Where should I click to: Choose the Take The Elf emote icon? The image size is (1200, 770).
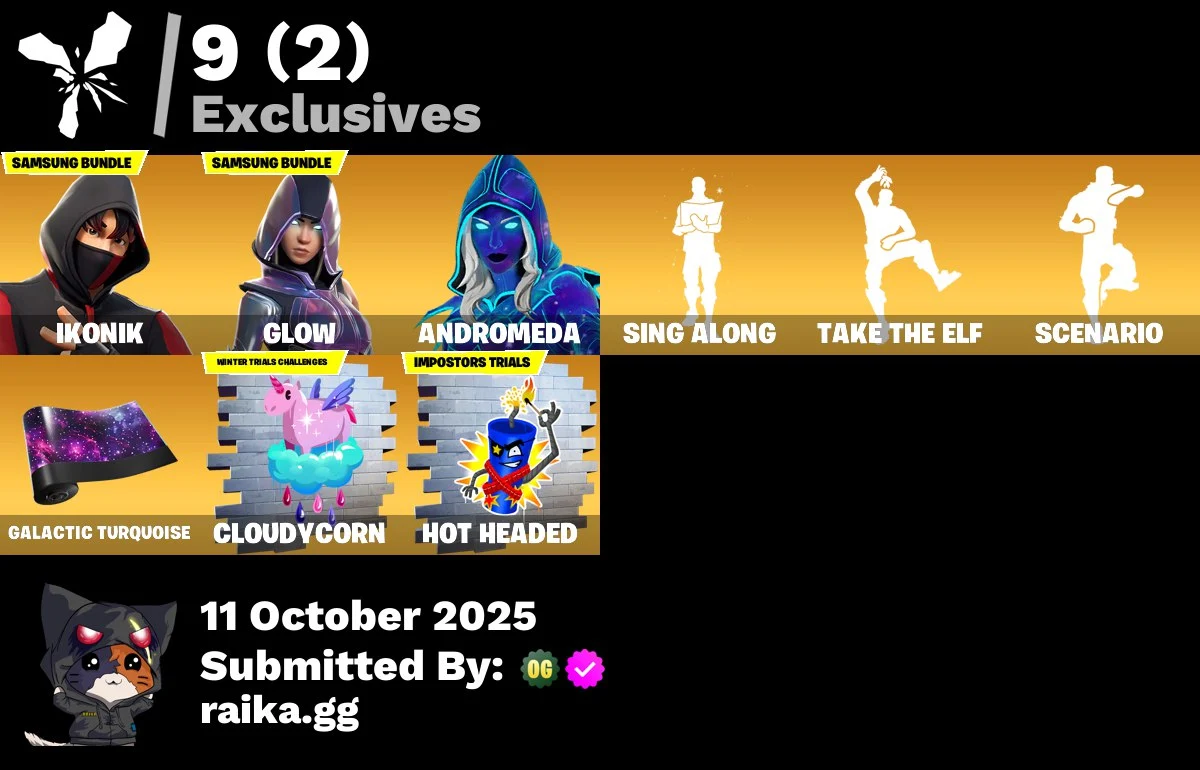coord(900,255)
